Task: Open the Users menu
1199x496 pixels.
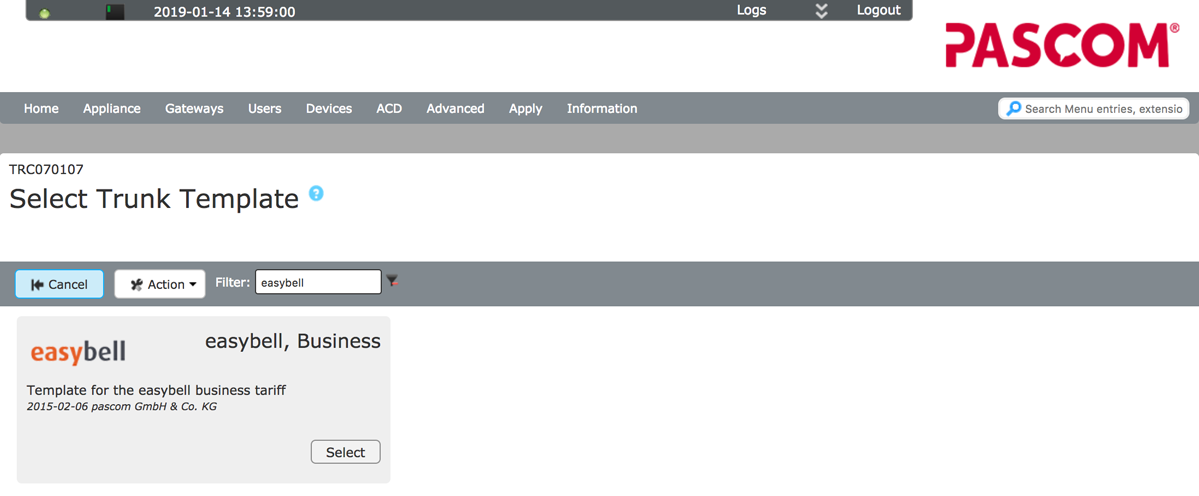Action: point(264,108)
